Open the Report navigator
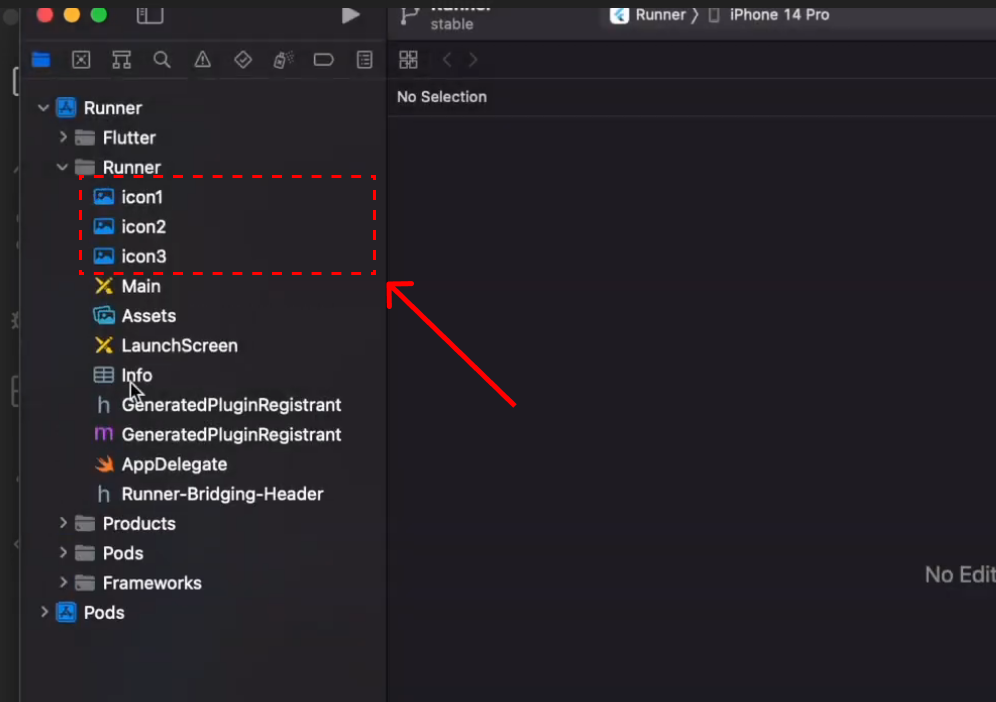996x702 pixels. pos(365,60)
